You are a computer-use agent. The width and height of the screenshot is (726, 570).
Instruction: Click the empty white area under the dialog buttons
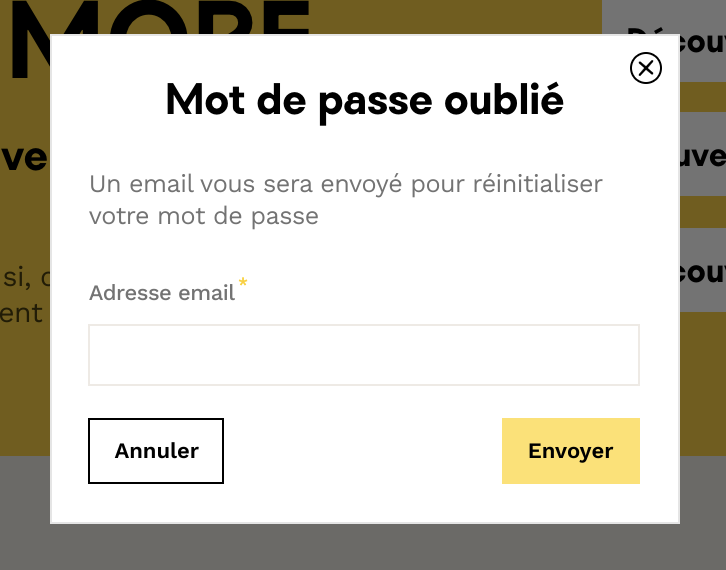tap(364, 503)
